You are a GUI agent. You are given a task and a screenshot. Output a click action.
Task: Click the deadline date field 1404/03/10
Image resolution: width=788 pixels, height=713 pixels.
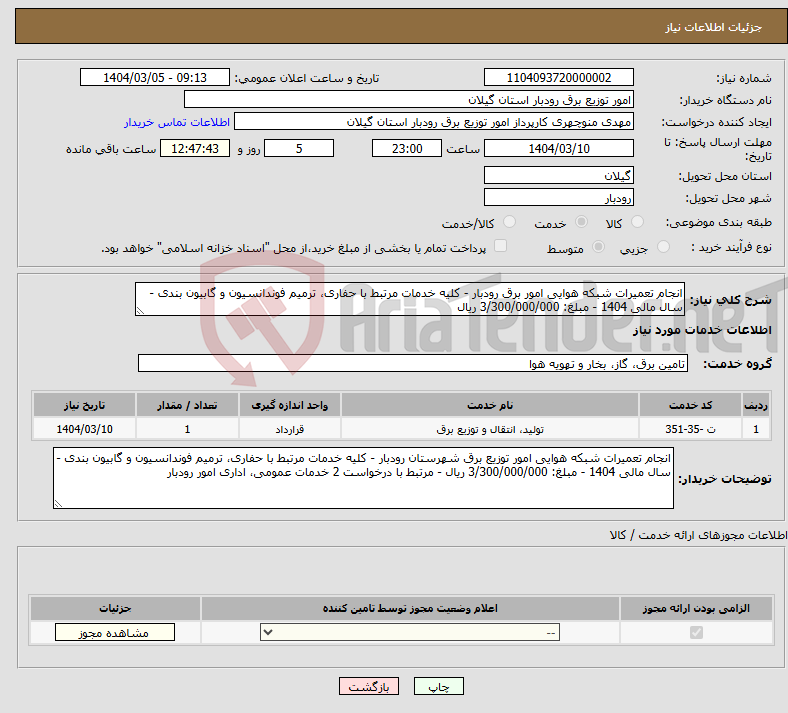coord(558,148)
